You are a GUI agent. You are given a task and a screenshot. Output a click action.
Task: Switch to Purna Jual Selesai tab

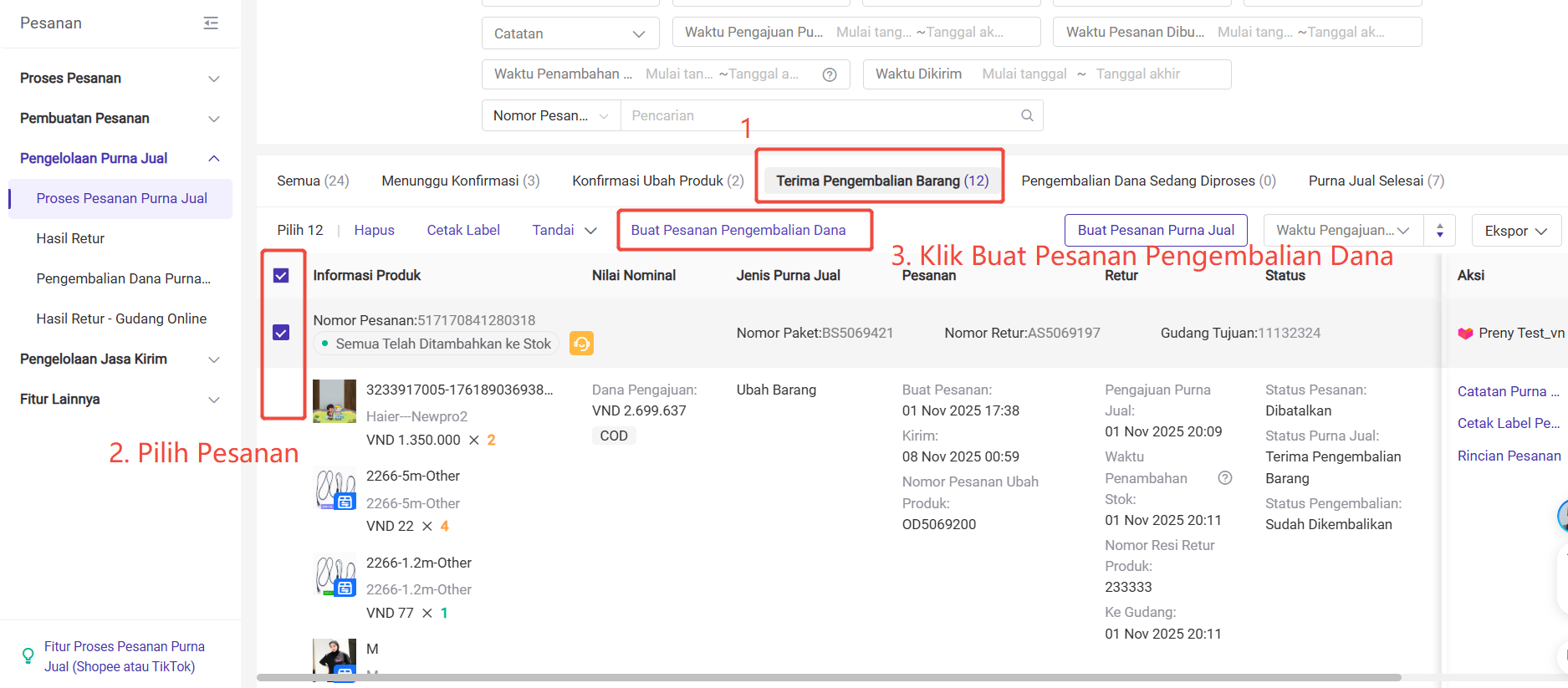[x=1376, y=181]
